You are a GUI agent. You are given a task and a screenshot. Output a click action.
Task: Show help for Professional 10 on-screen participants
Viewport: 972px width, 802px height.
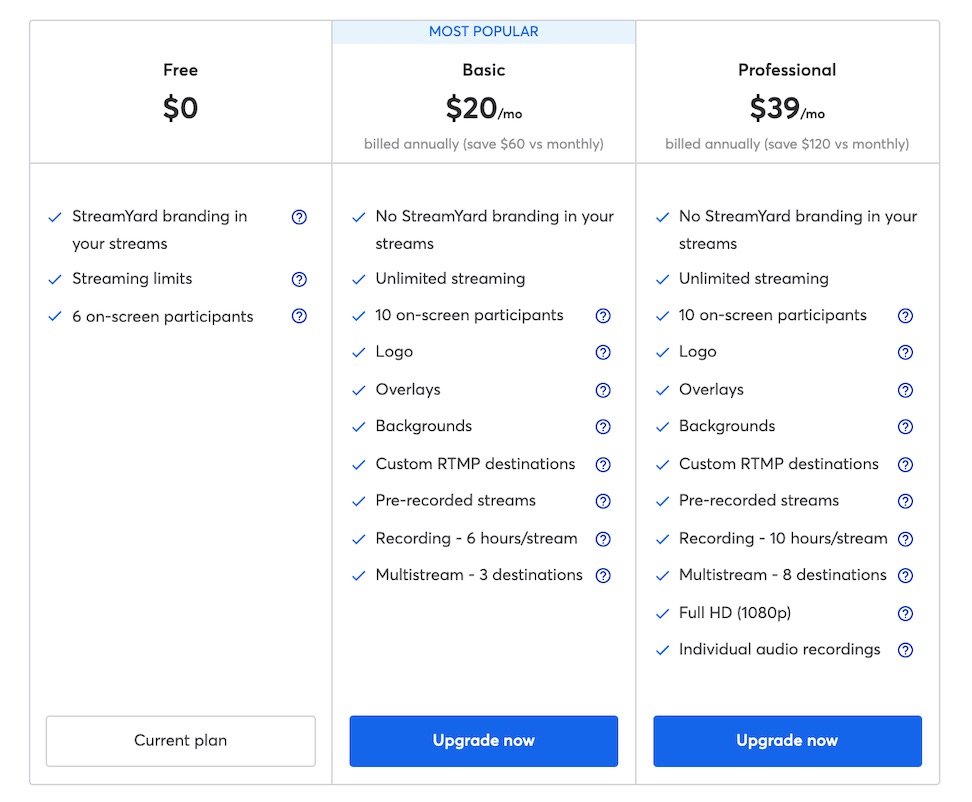(x=905, y=315)
